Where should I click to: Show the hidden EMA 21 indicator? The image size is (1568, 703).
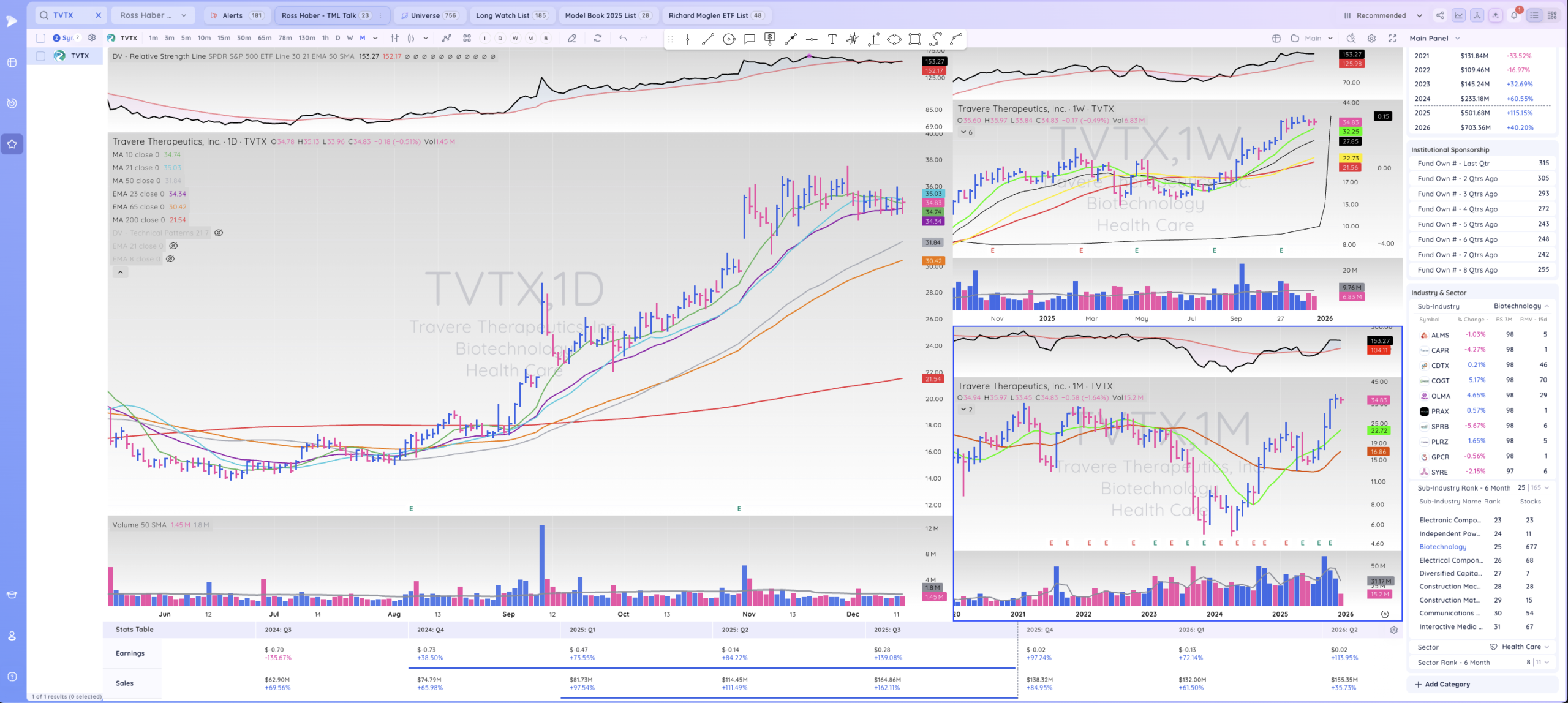coord(173,246)
